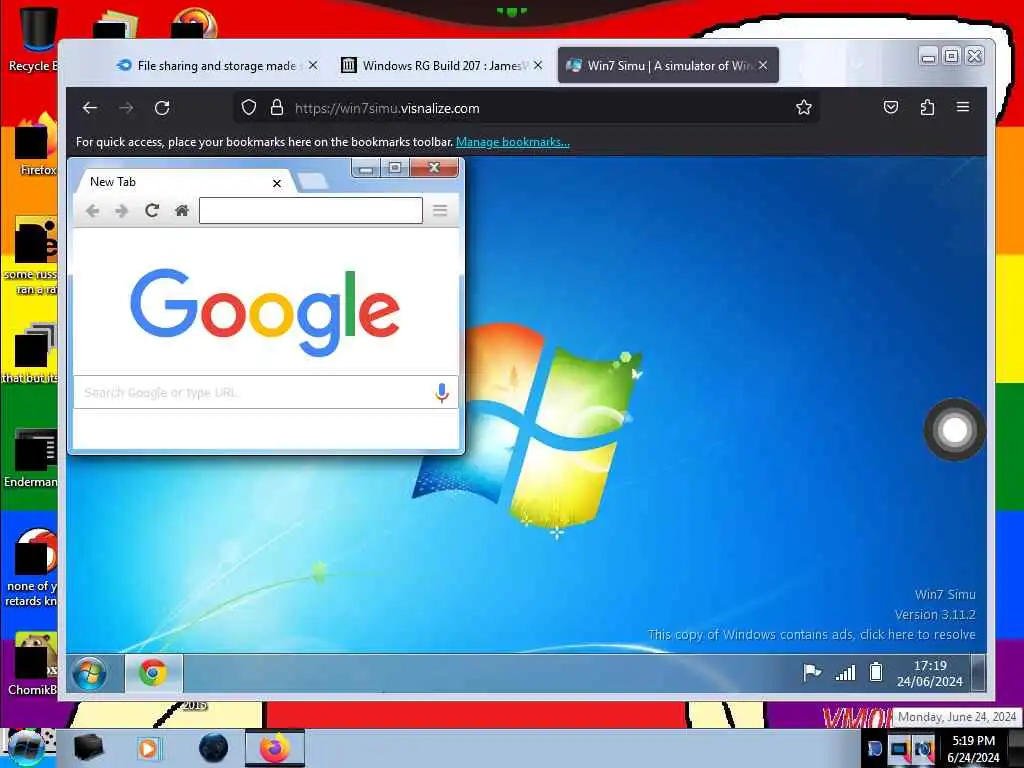Reload the page in simulated Chrome
The height and width of the screenshot is (768, 1024).
click(152, 210)
